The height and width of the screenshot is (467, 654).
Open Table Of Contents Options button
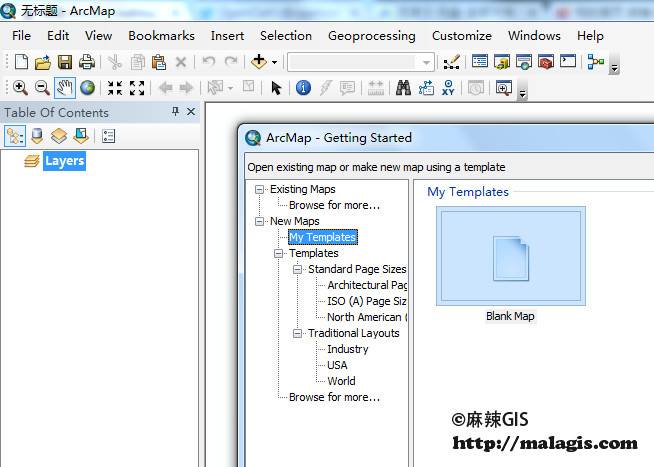(x=108, y=136)
